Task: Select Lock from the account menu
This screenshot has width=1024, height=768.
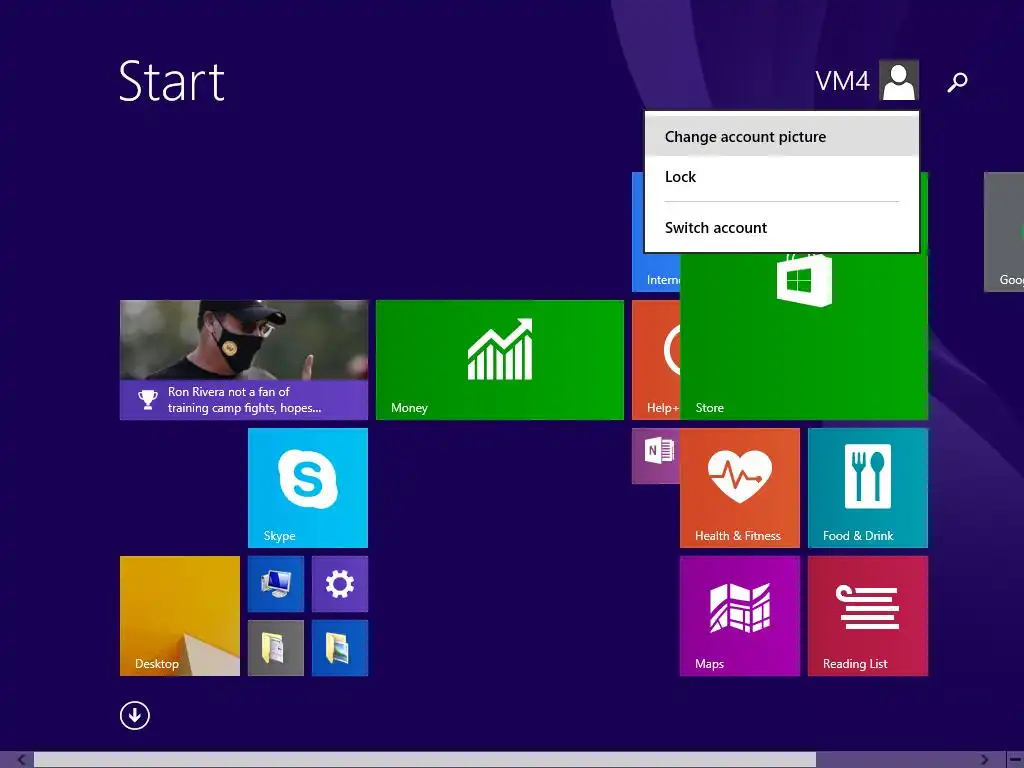Action: [x=782, y=177]
